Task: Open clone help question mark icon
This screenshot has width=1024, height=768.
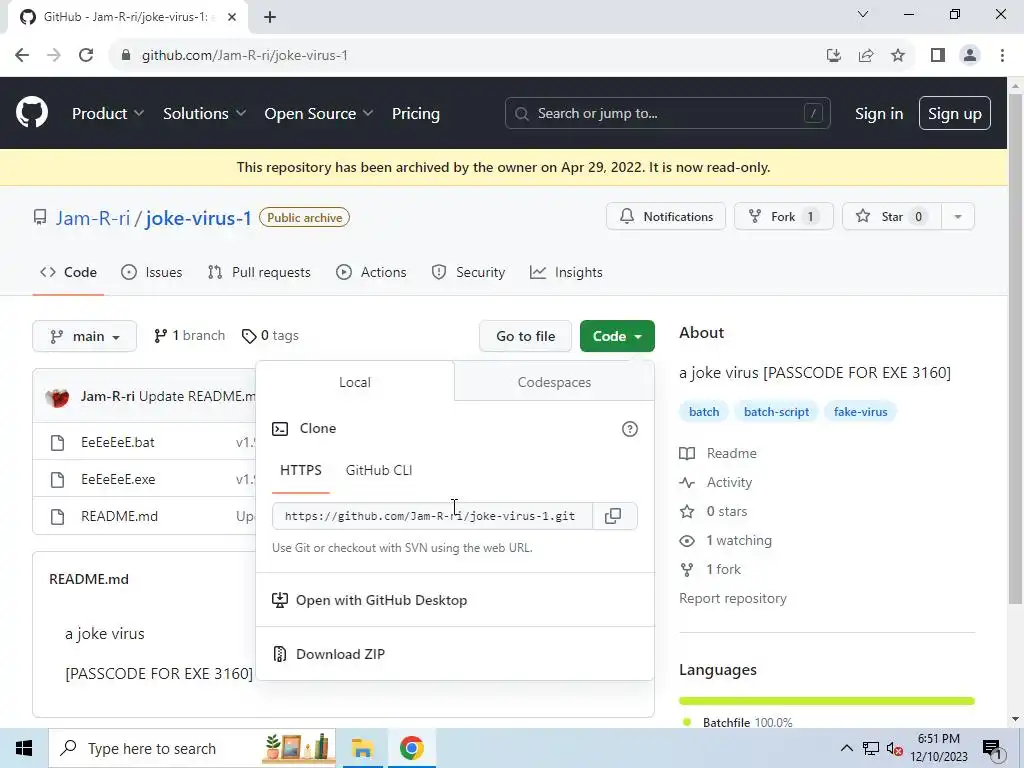Action: click(x=630, y=429)
